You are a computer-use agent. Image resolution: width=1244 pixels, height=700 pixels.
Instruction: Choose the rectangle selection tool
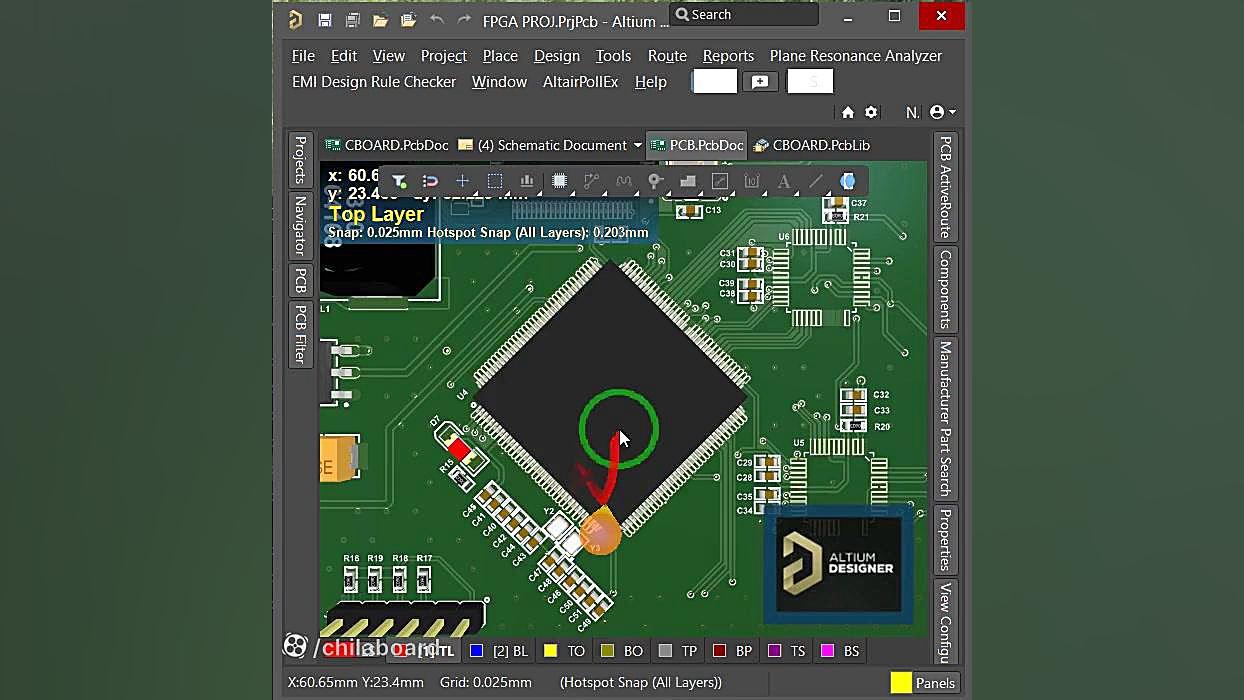point(494,181)
